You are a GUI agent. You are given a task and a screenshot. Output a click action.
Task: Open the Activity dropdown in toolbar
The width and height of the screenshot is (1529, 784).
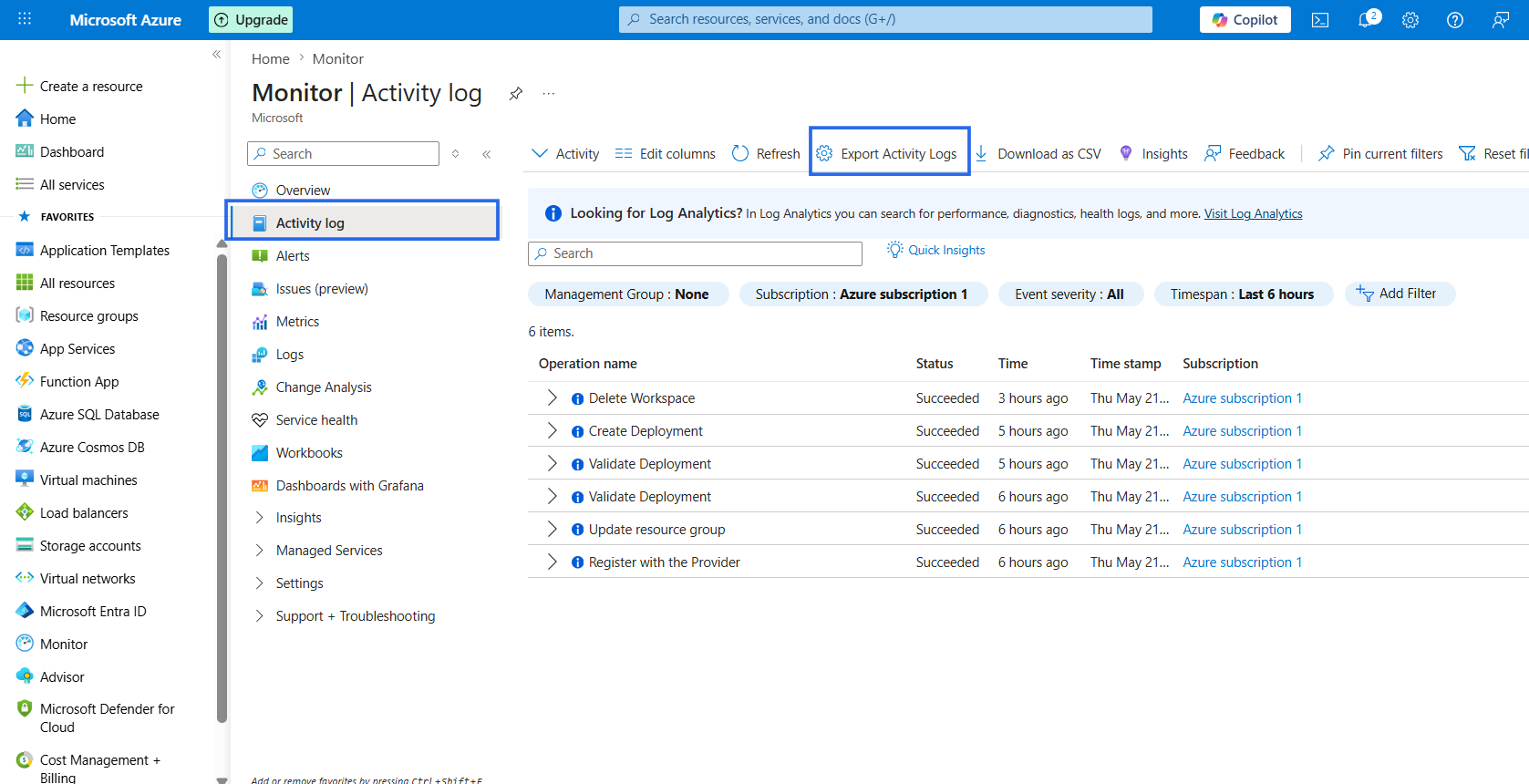click(565, 154)
